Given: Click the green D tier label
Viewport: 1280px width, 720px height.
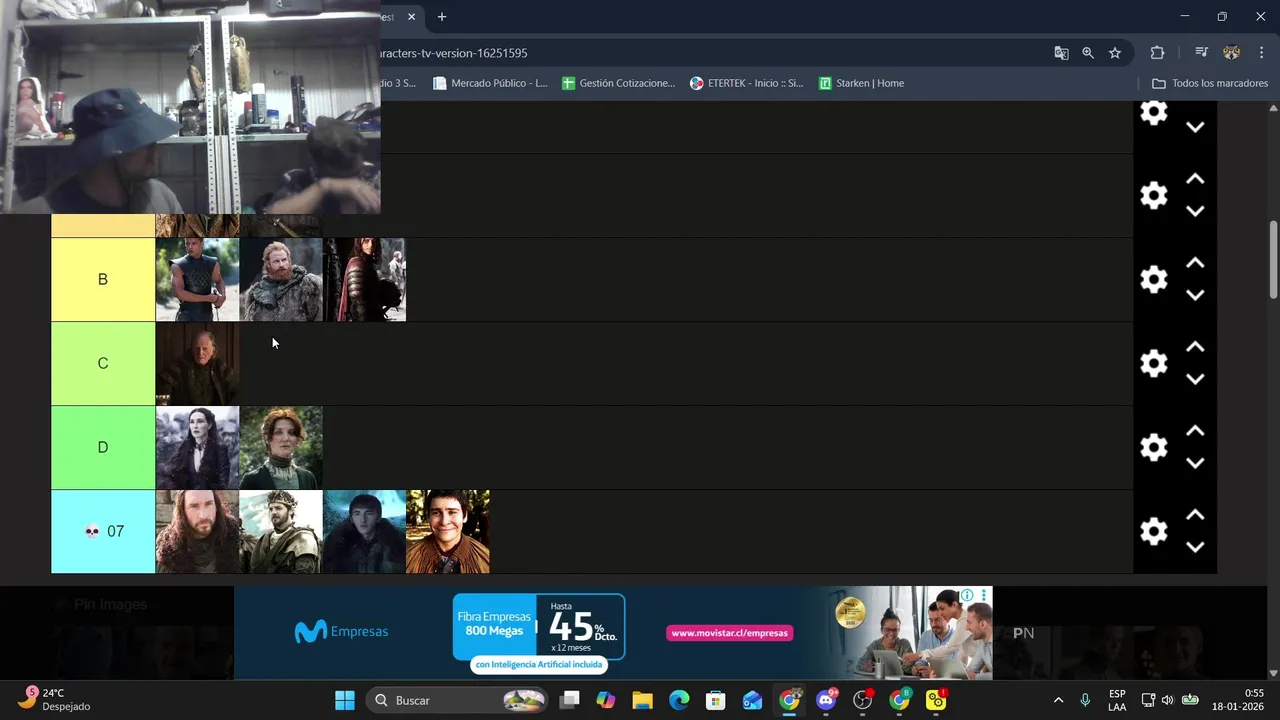Looking at the screenshot, I should click(x=103, y=447).
